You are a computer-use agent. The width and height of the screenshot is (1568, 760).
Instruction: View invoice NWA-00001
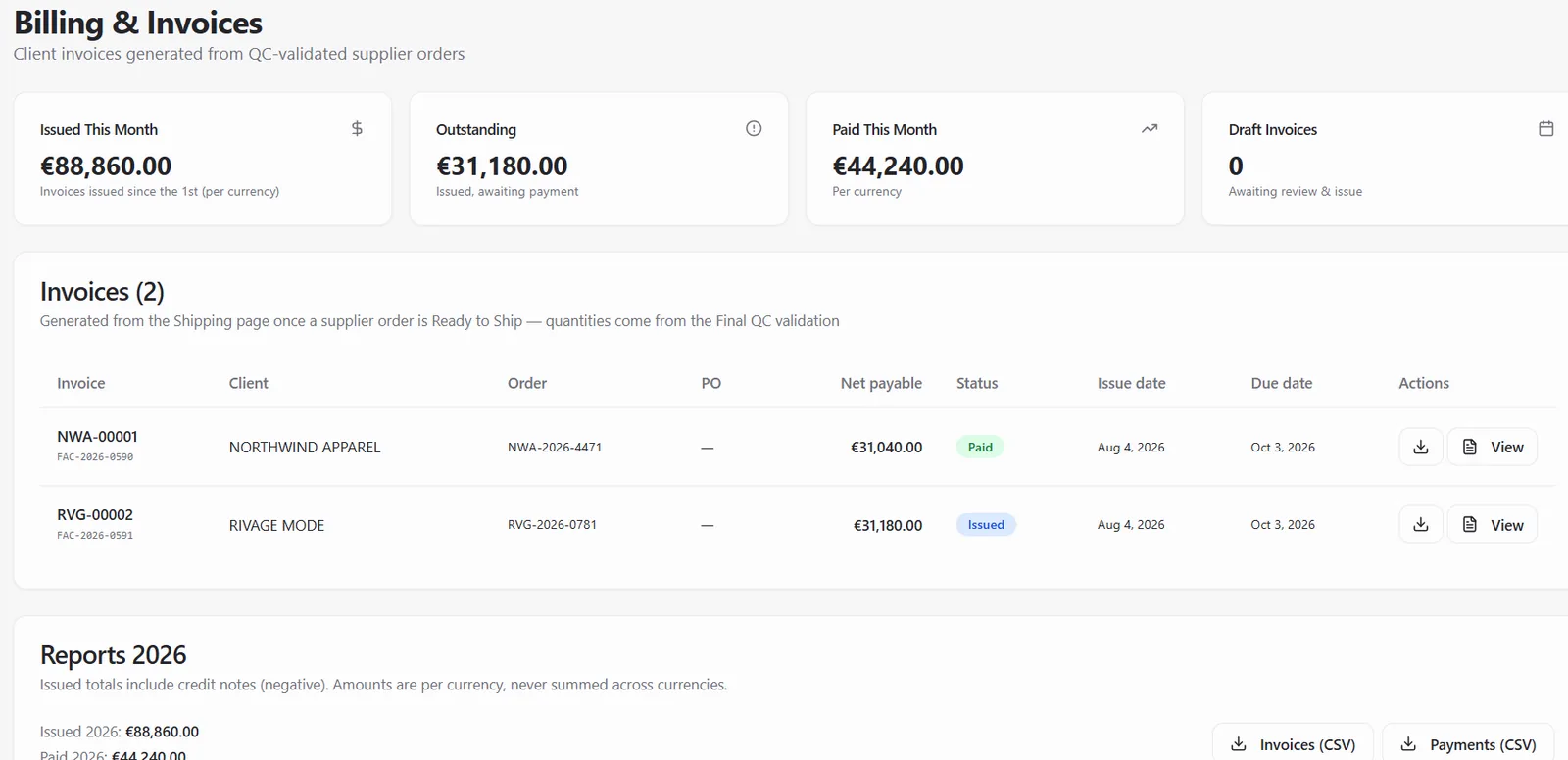coord(1493,447)
